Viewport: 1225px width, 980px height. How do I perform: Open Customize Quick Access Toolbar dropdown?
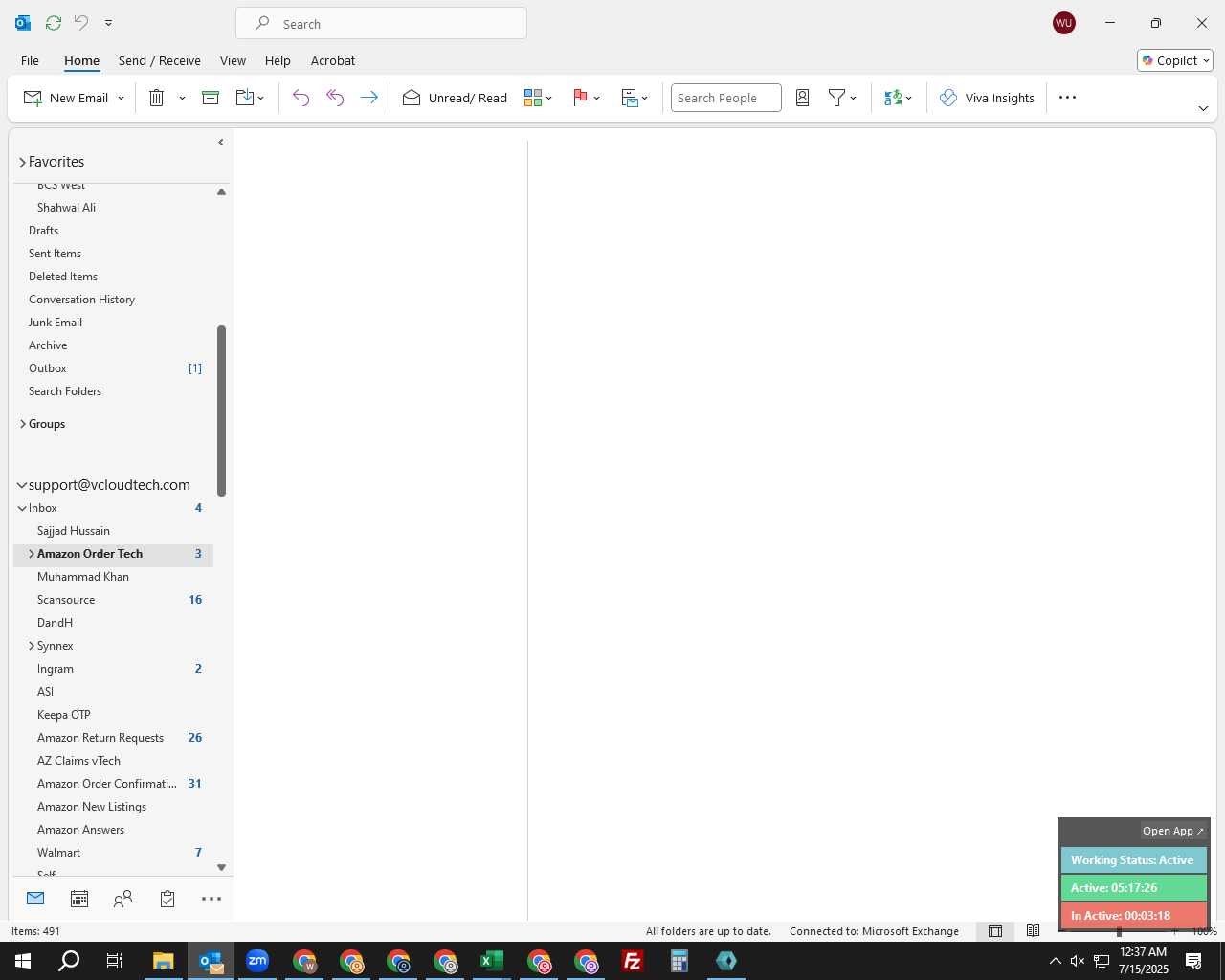coord(108,22)
